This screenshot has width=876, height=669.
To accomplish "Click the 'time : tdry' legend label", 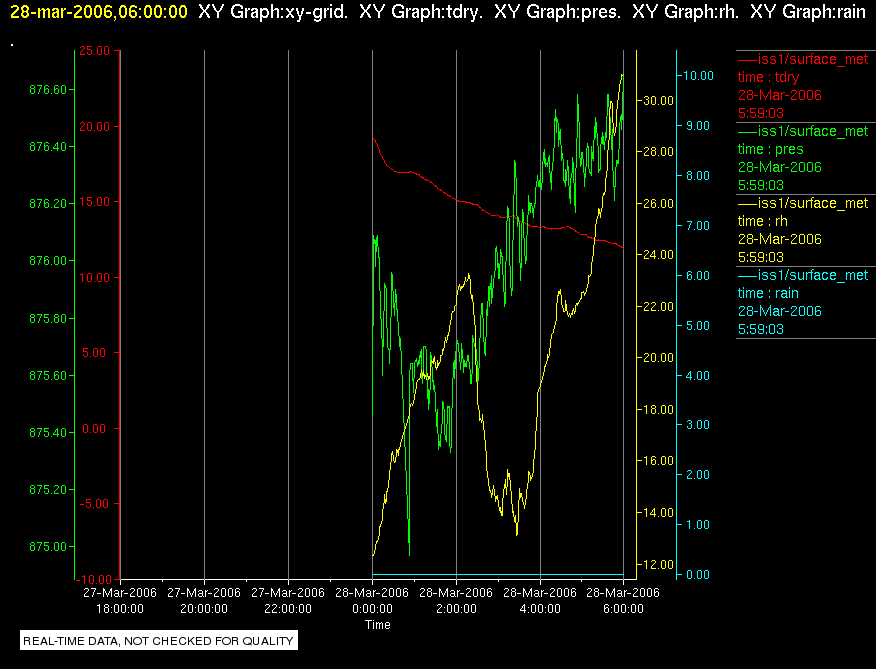I will tap(768, 77).
